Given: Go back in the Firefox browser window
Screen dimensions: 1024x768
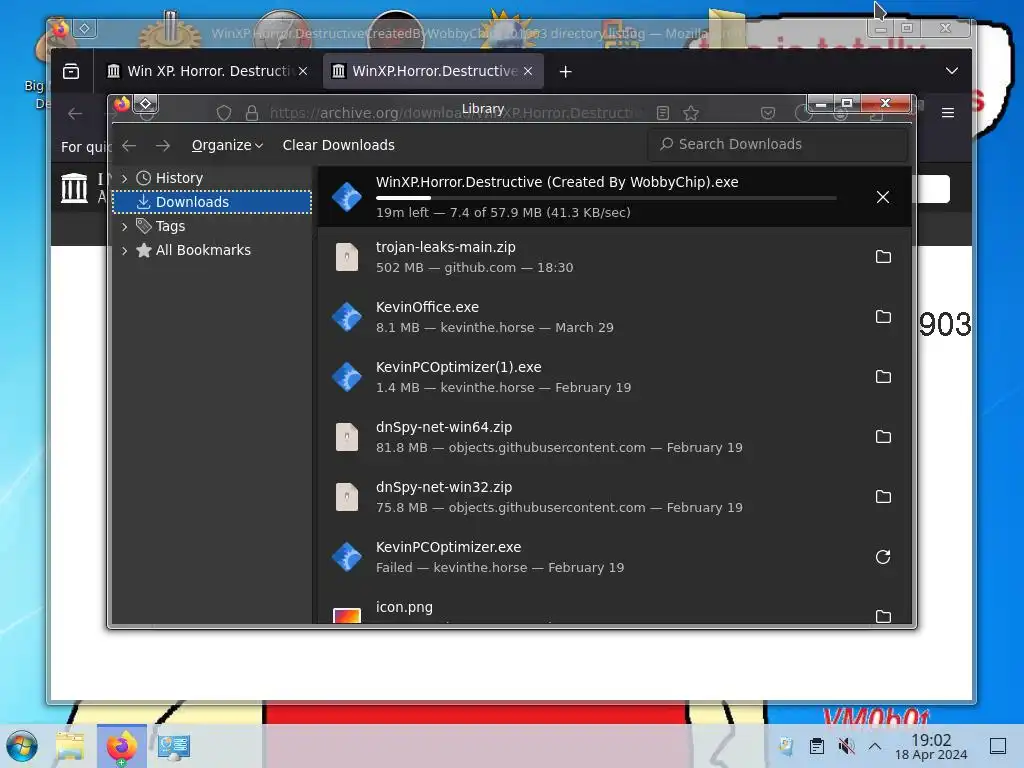Looking at the screenshot, I should 75,114.
